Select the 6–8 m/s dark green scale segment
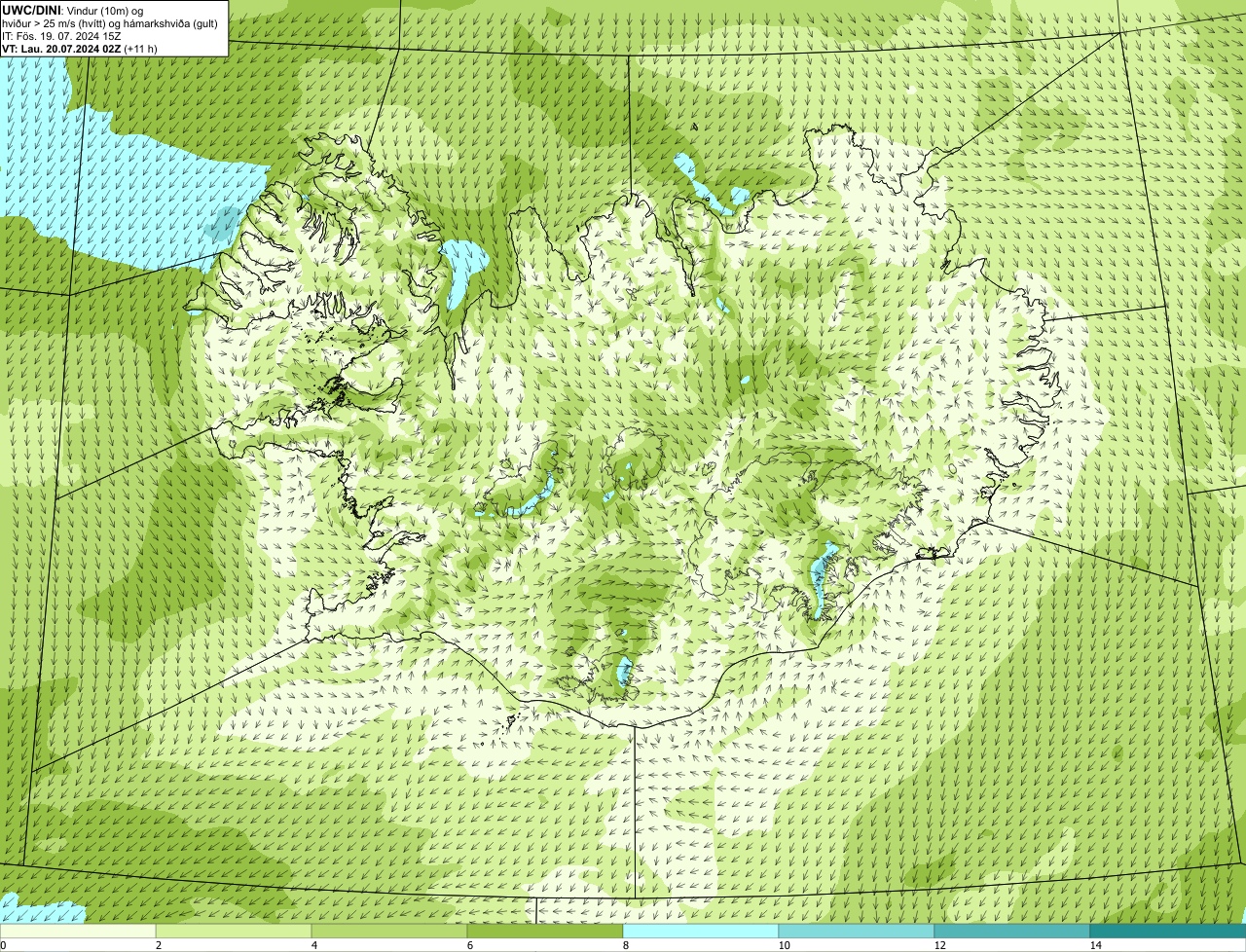The height and width of the screenshot is (952, 1246). pyautogui.click(x=545, y=931)
